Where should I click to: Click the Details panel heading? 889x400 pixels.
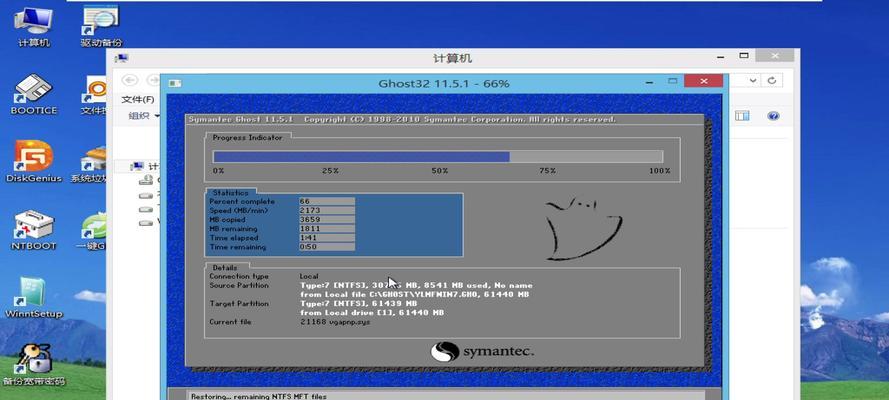[x=225, y=267]
